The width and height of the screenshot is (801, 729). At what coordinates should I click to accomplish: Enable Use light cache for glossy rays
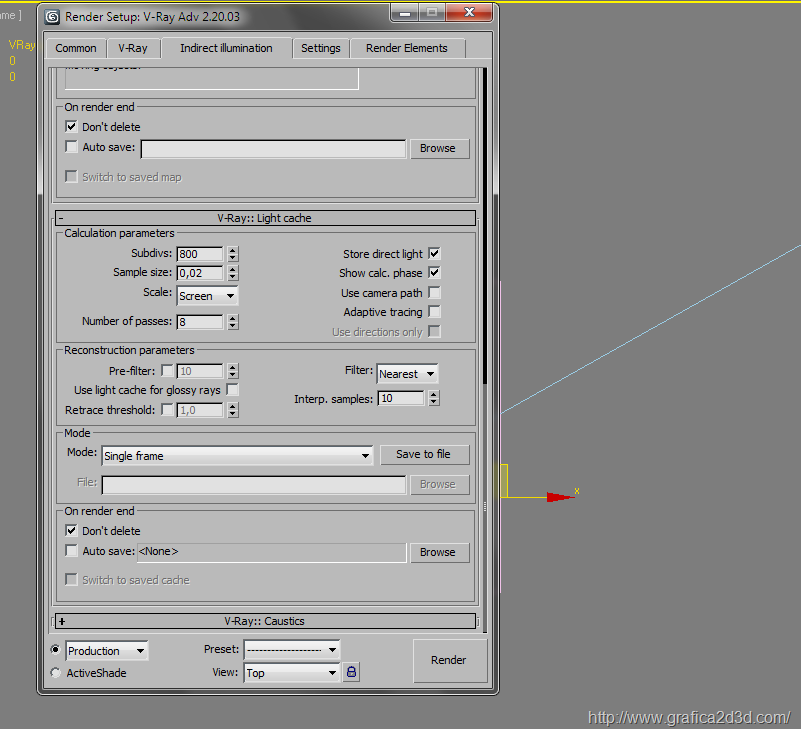pos(232,389)
